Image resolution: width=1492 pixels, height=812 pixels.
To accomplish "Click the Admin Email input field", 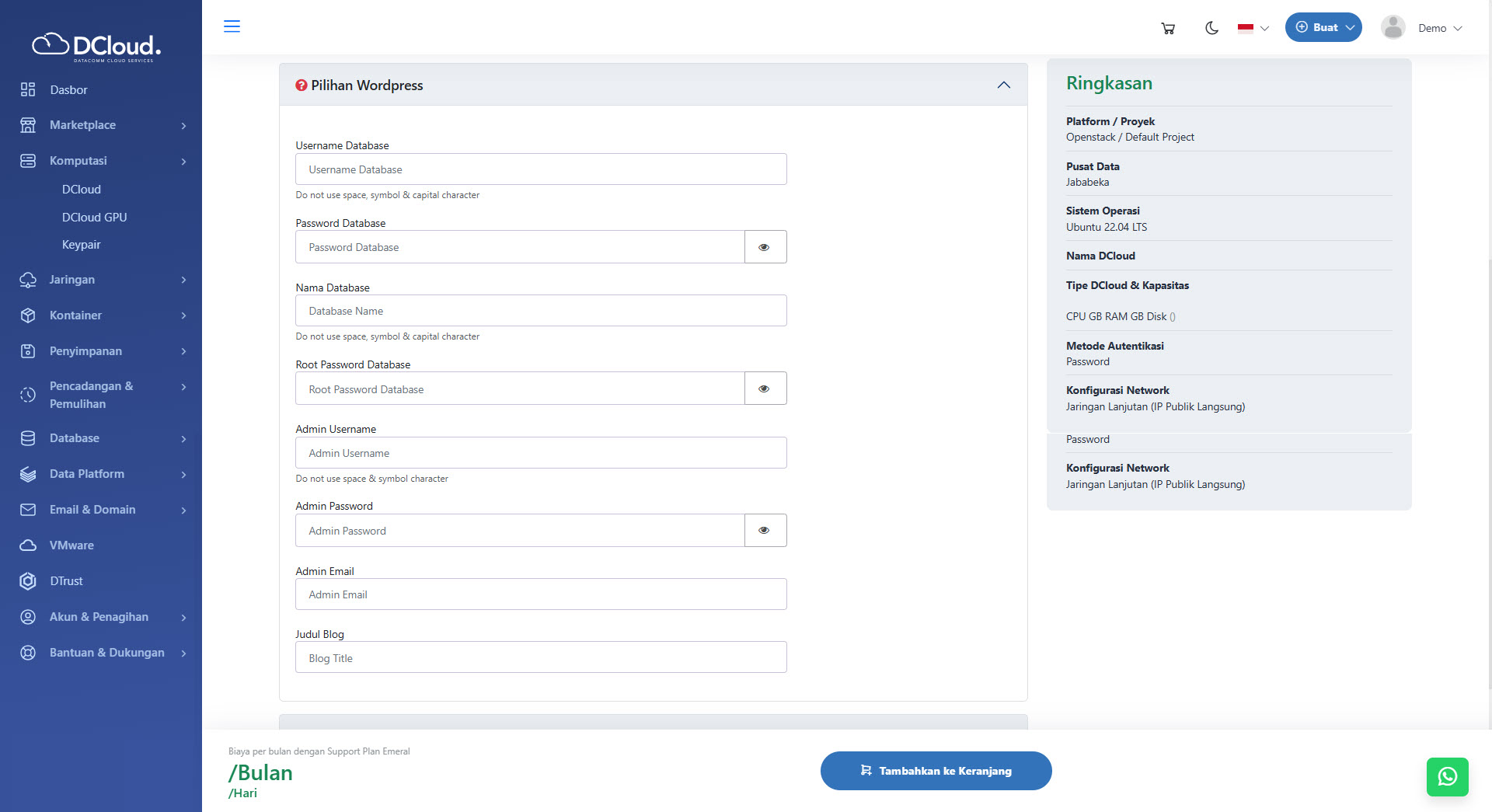I will coord(541,594).
